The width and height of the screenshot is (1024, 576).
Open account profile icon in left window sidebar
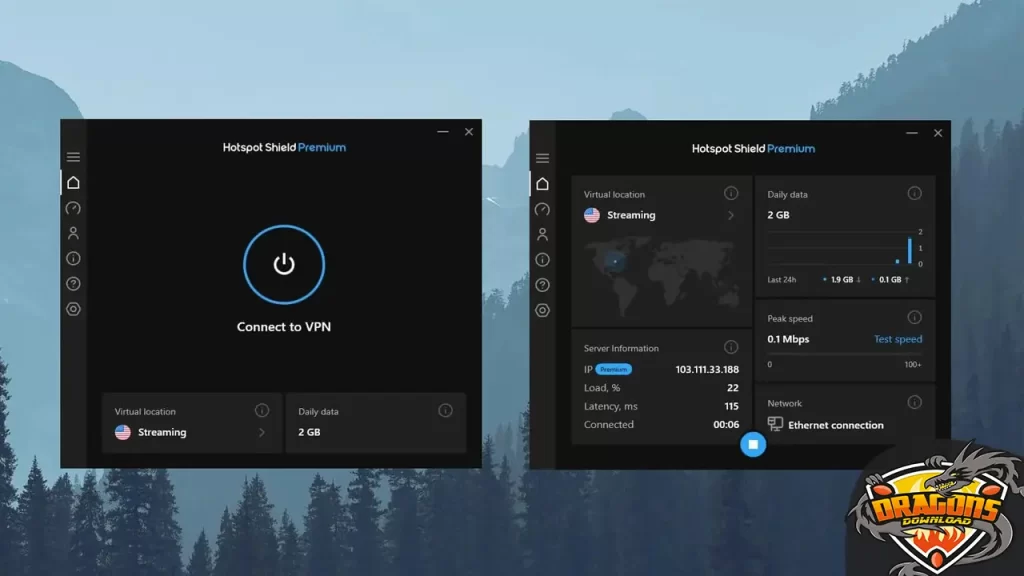pos(73,233)
